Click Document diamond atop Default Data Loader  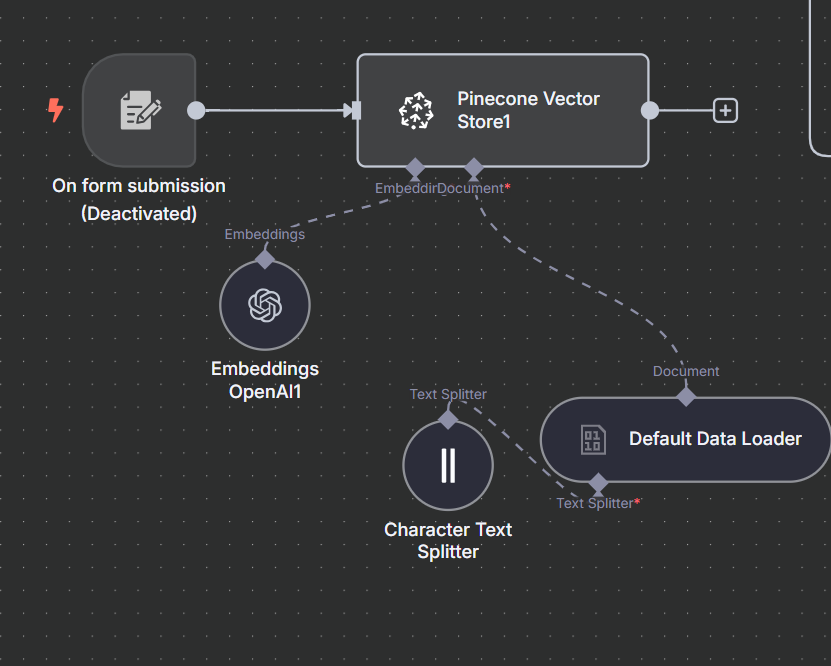pyautogui.click(x=686, y=396)
